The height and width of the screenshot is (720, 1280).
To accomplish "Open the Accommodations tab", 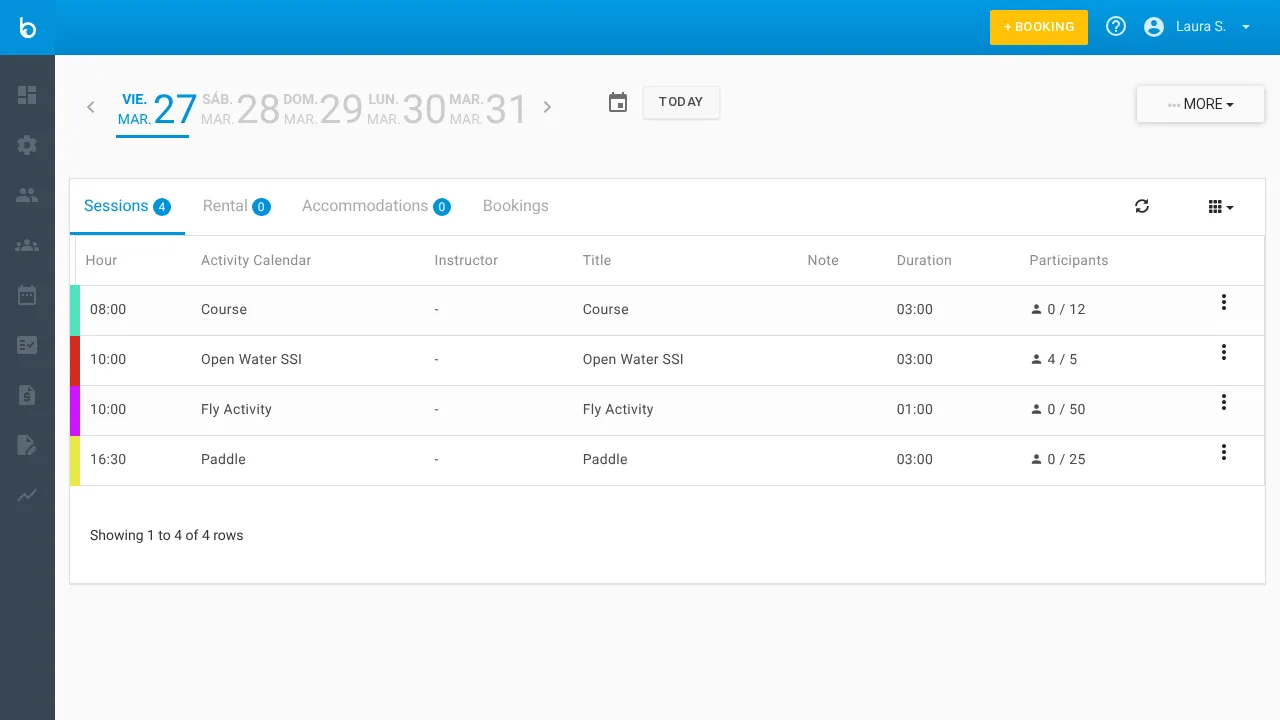I will [x=365, y=206].
